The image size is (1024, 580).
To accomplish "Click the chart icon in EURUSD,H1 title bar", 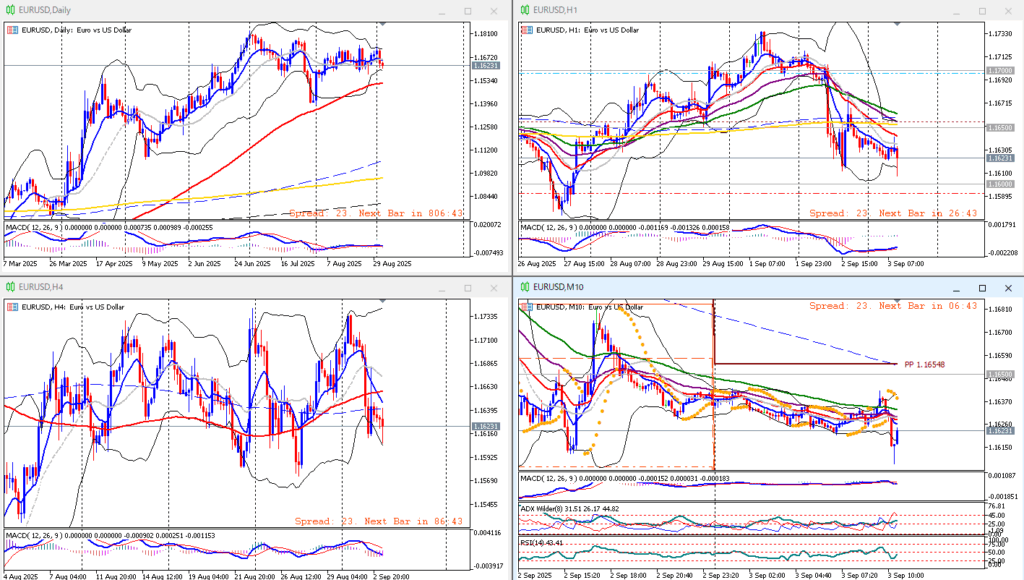I will click(x=524, y=10).
